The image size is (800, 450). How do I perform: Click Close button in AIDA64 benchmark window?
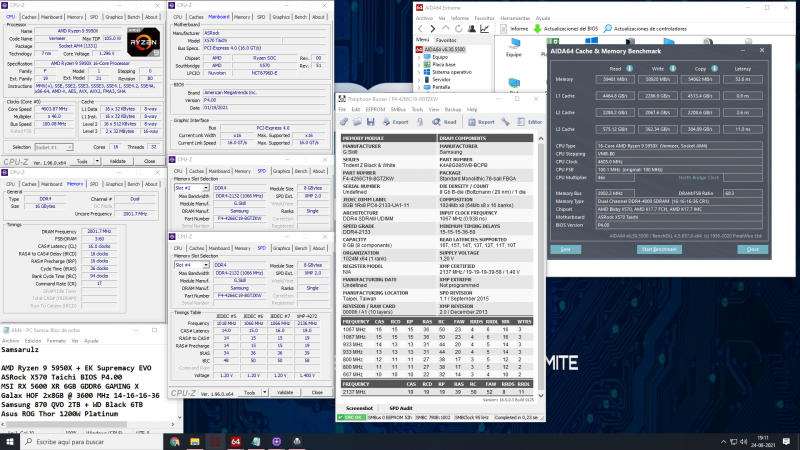[753, 249]
